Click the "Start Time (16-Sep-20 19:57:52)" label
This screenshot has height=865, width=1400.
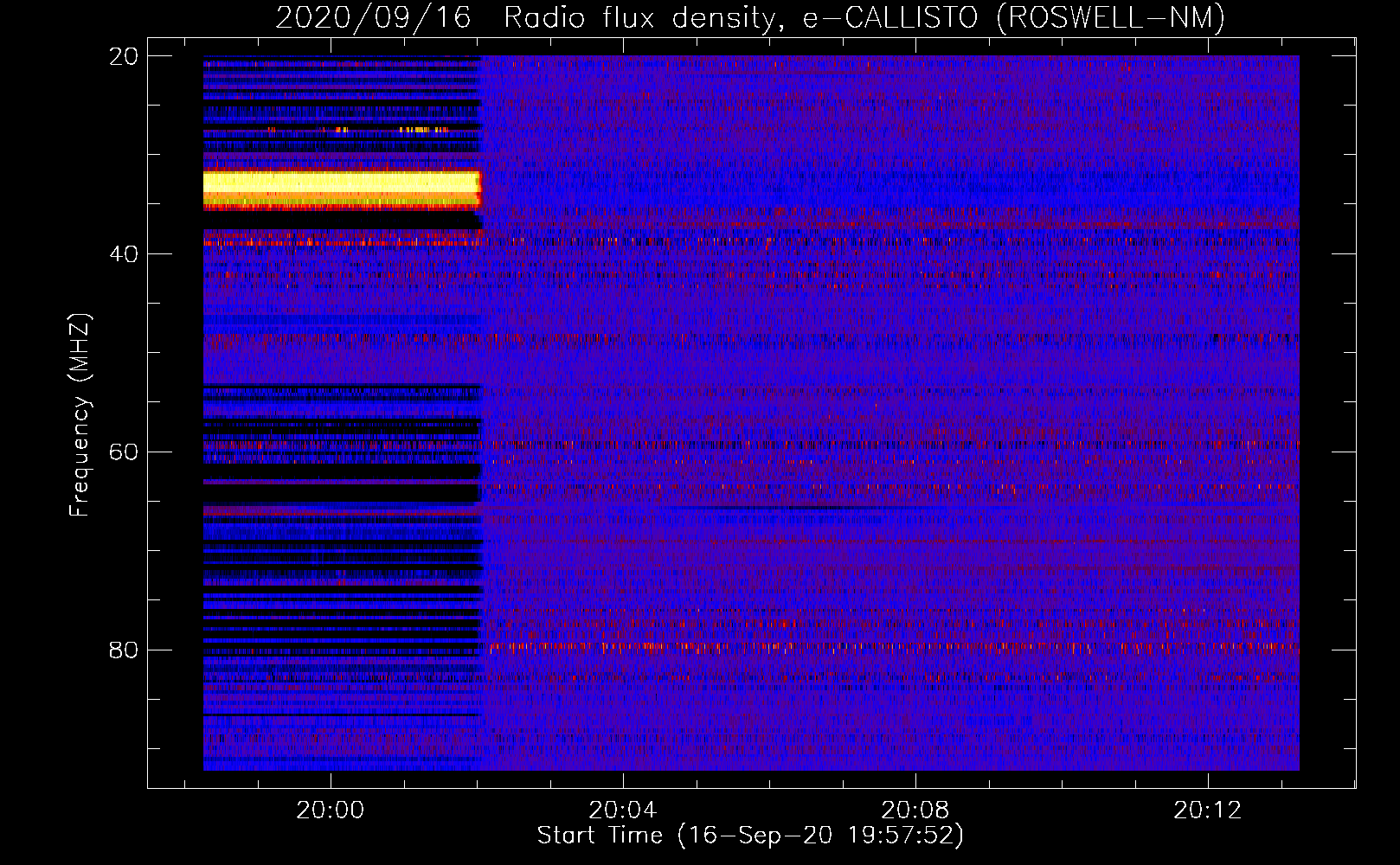750,836
